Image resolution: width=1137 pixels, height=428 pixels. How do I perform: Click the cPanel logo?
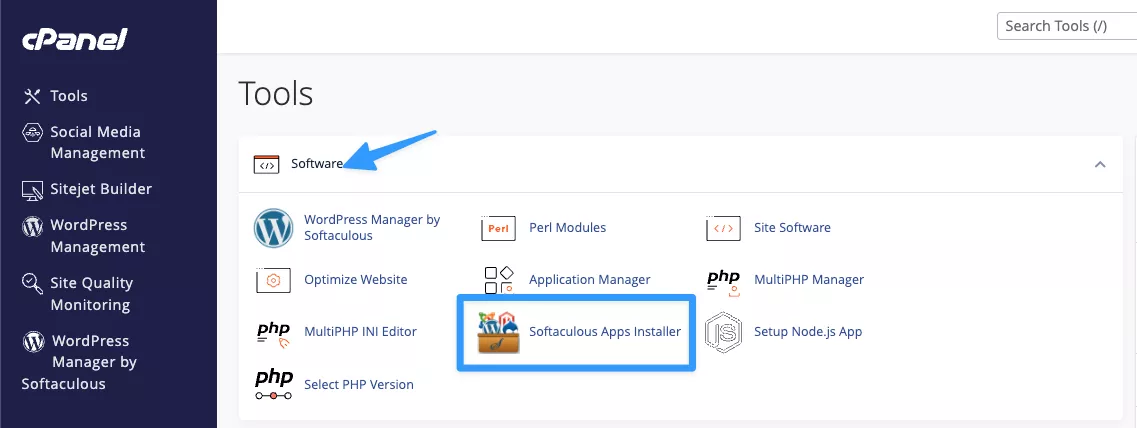click(75, 40)
